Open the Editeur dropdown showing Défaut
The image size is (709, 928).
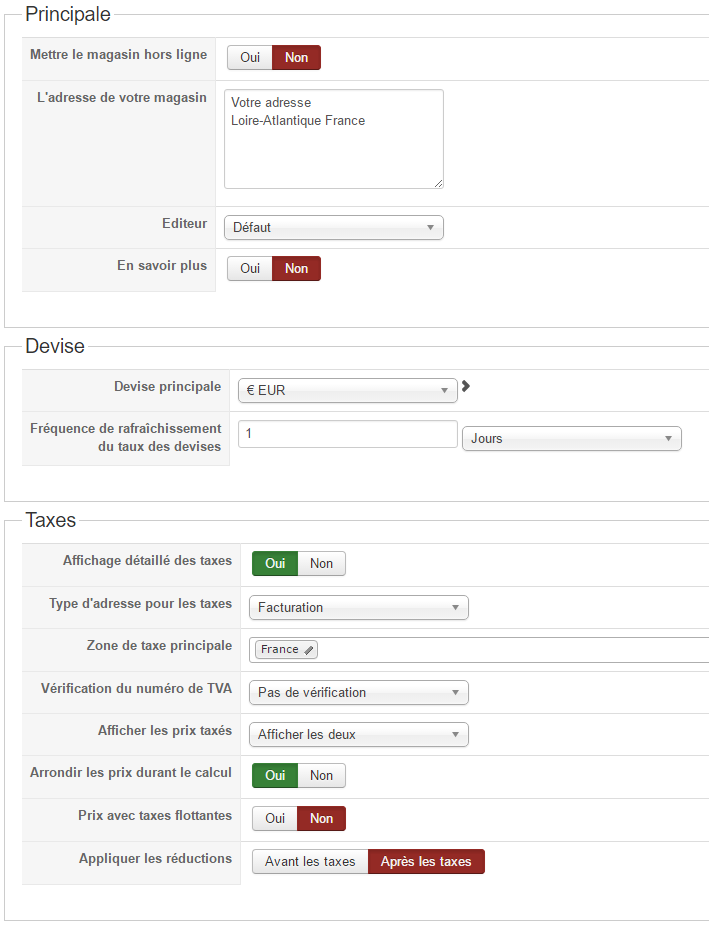334,228
